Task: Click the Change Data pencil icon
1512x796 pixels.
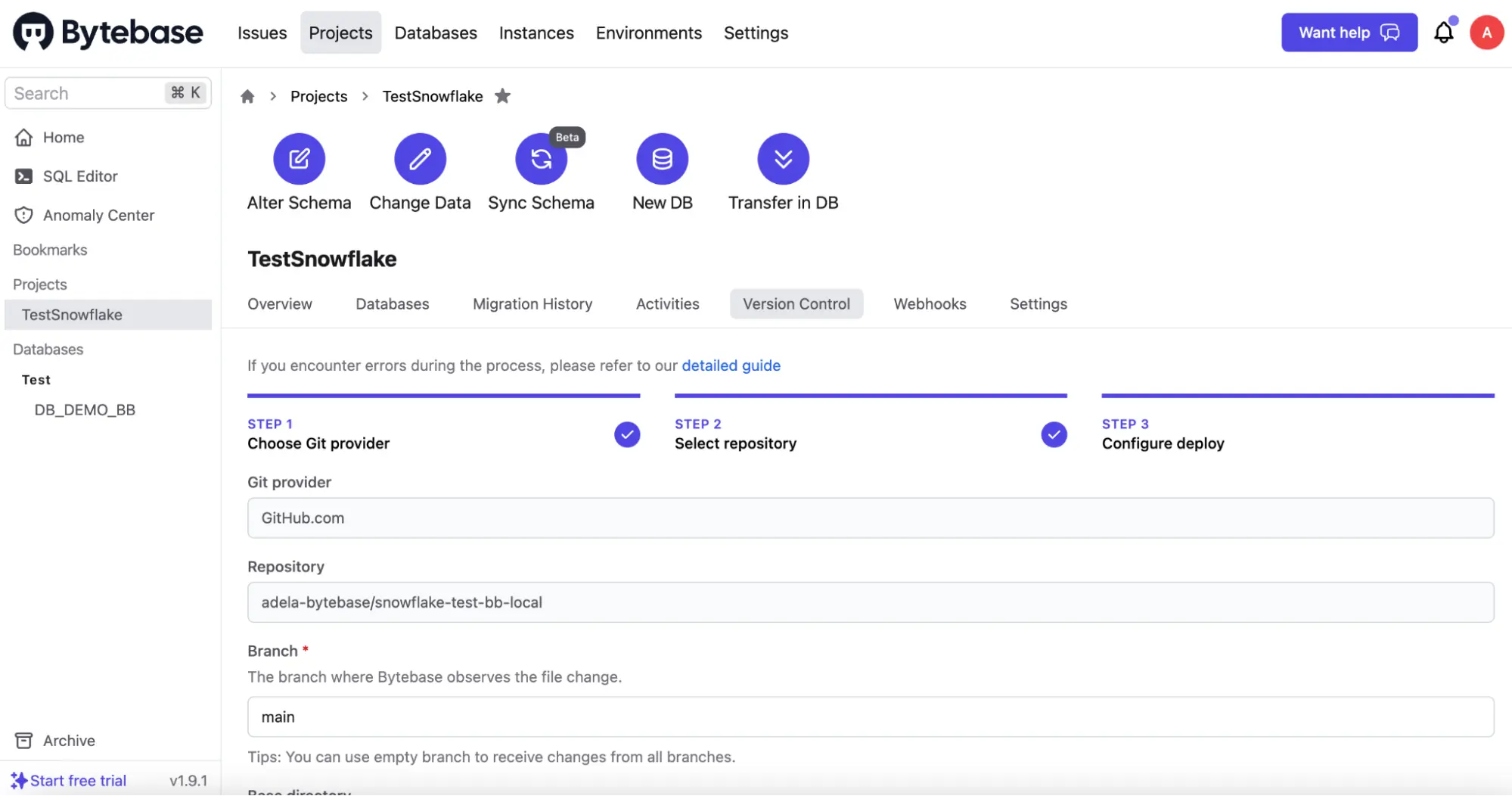Action: click(420, 159)
